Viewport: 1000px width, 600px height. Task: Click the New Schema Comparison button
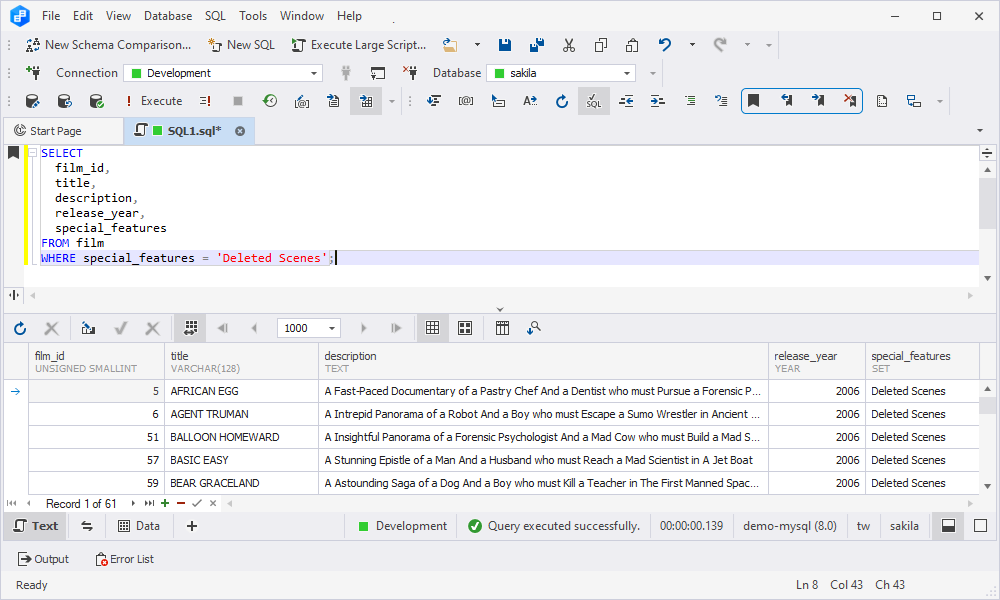pyautogui.click(x=108, y=45)
